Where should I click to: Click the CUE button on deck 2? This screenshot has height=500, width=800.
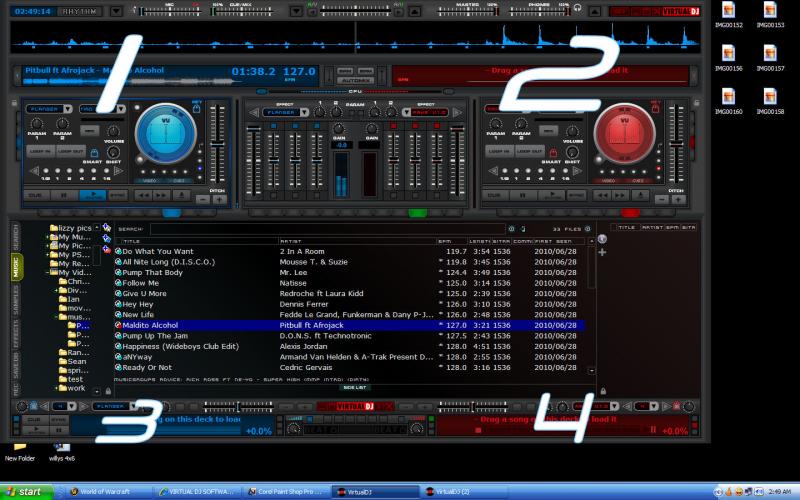coord(495,195)
